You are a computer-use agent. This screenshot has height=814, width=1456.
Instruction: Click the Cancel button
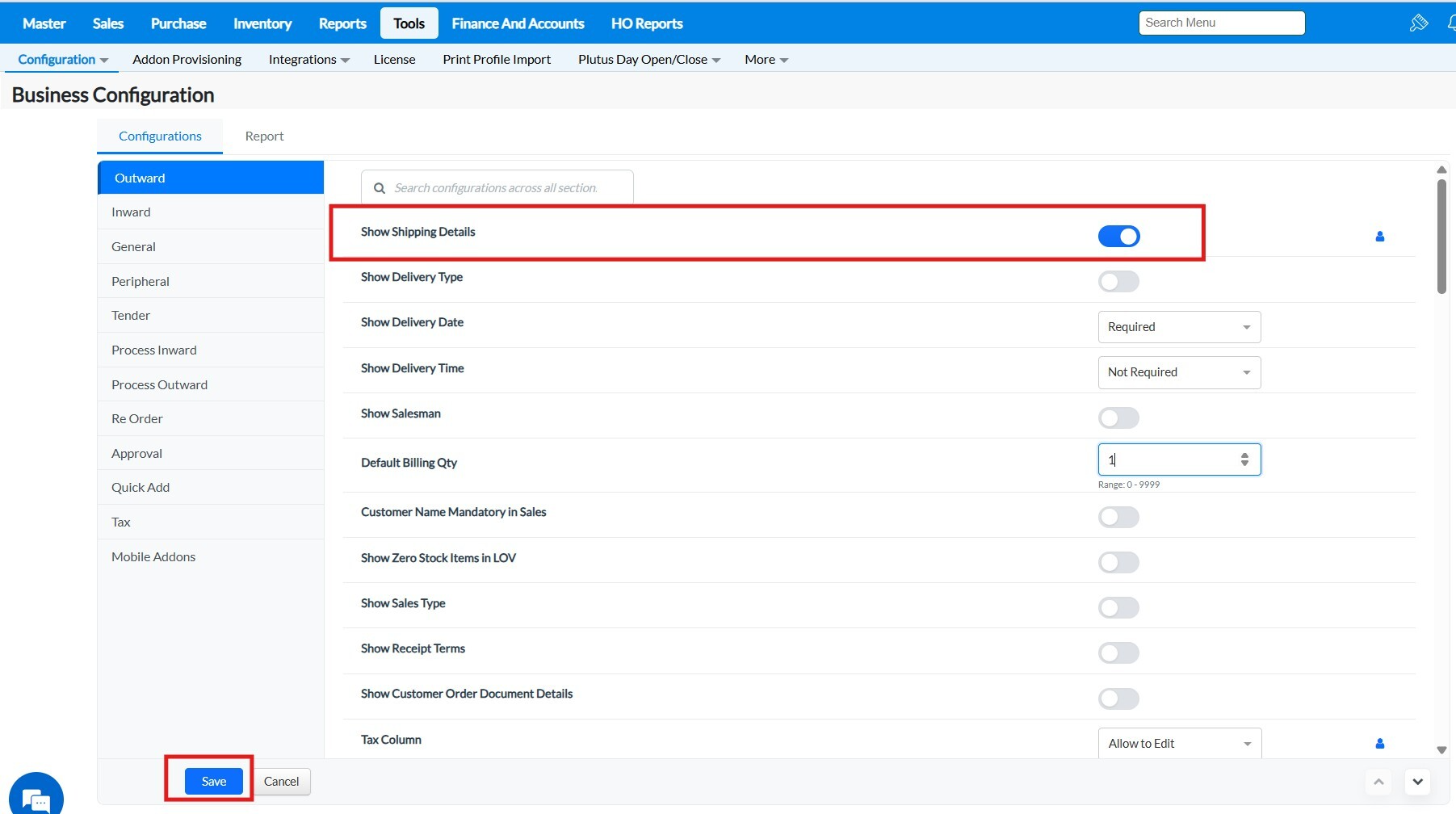point(281,781)
